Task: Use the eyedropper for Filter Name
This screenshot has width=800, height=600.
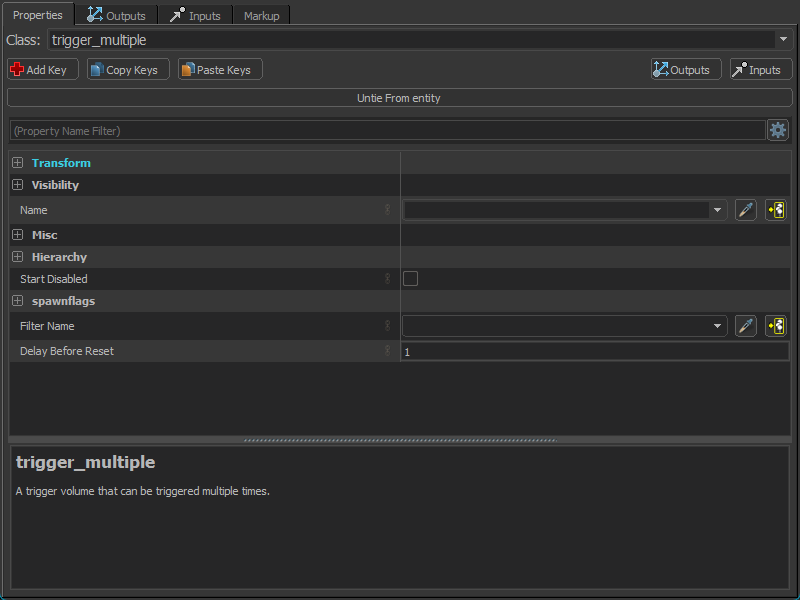Action: (x=745, y=325)
